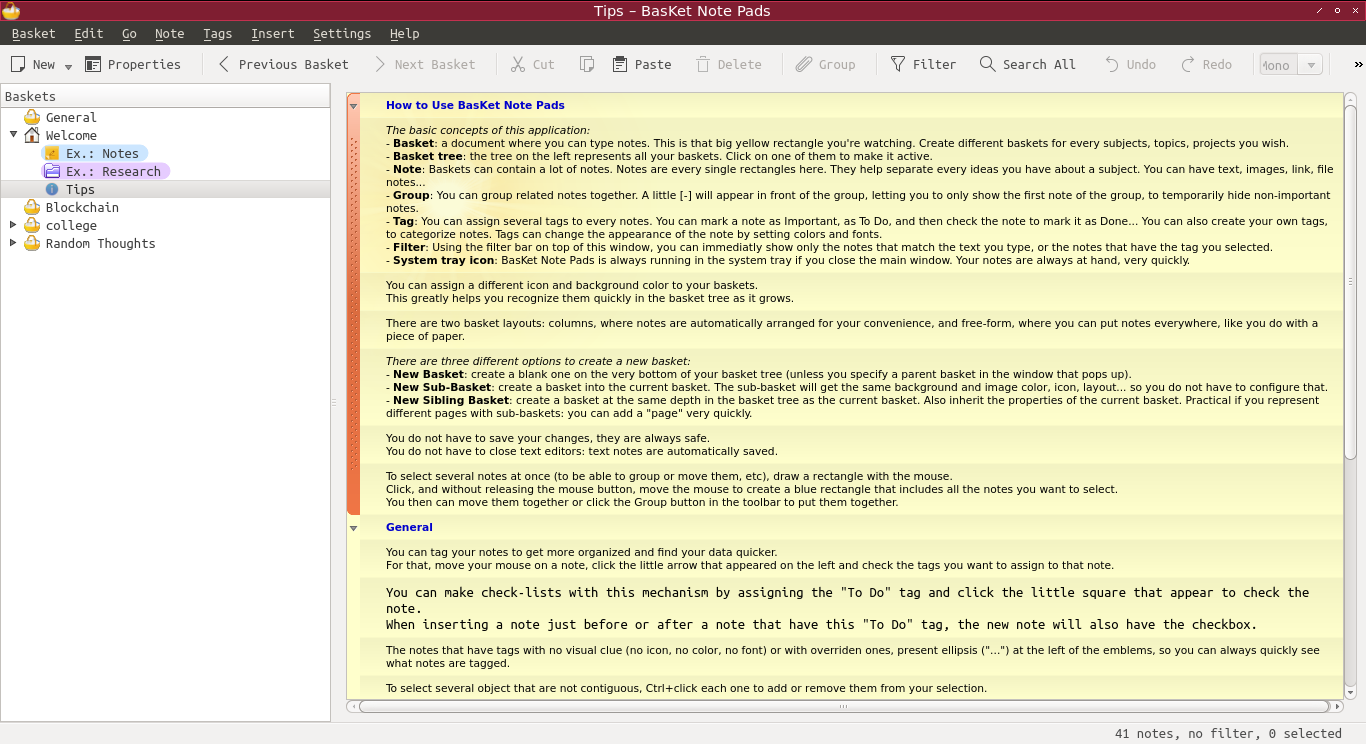The image size is (1366, 744).
Task: Click the note about basket layouts
Action: point(852,330)
